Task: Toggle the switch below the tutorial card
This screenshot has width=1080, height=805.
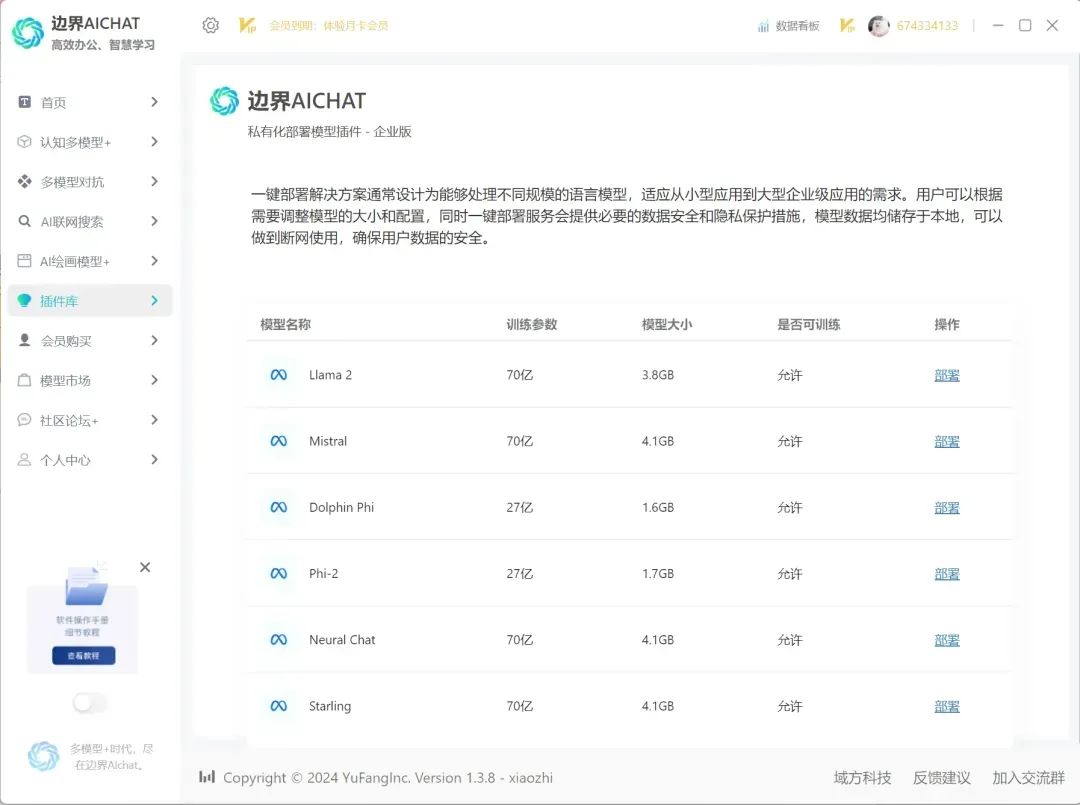Action: pyautogui.click(x=89, y=703)
